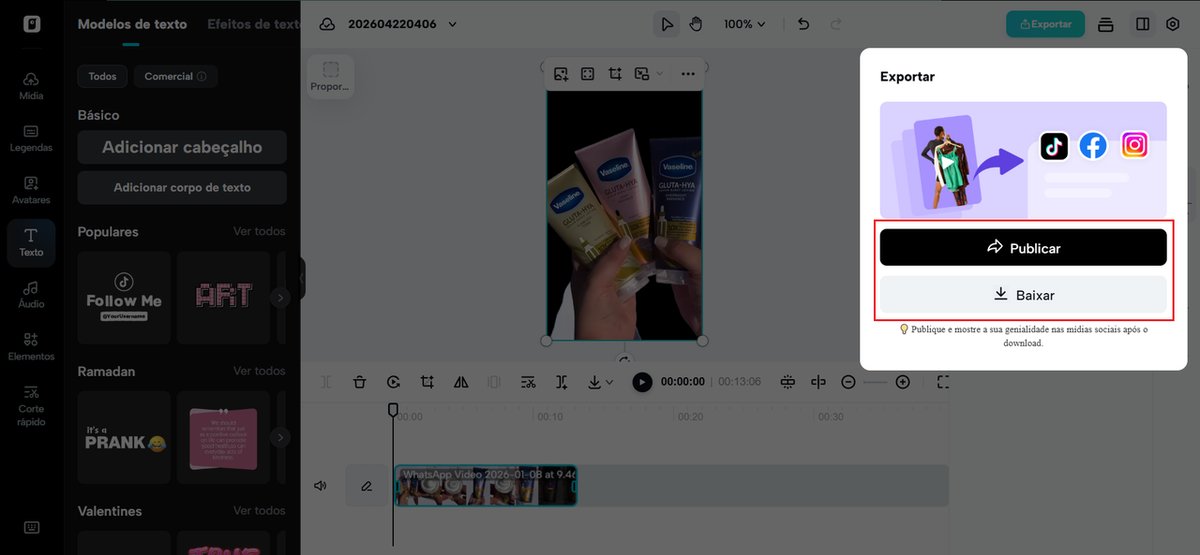Click the timeline crop icon

point(428,382)
